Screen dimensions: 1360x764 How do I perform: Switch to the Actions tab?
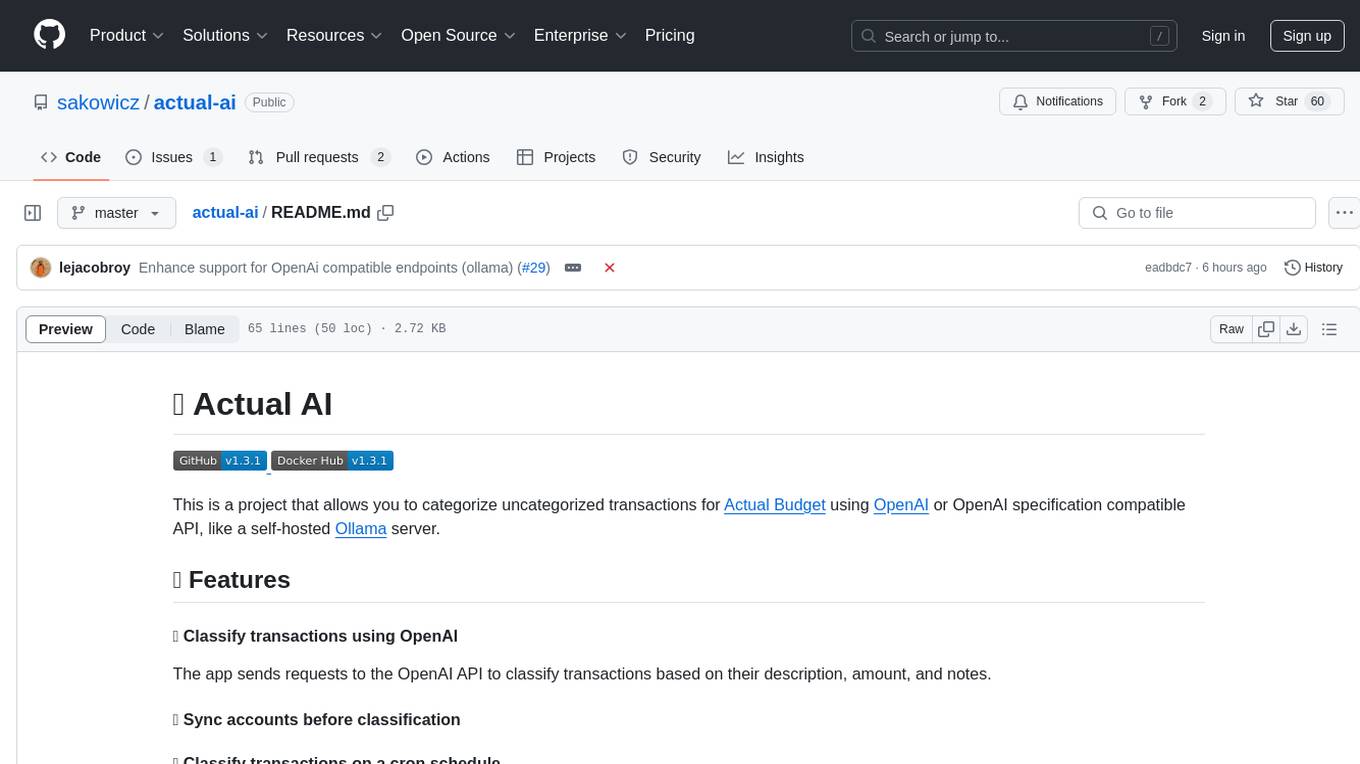tap(453, 157)
